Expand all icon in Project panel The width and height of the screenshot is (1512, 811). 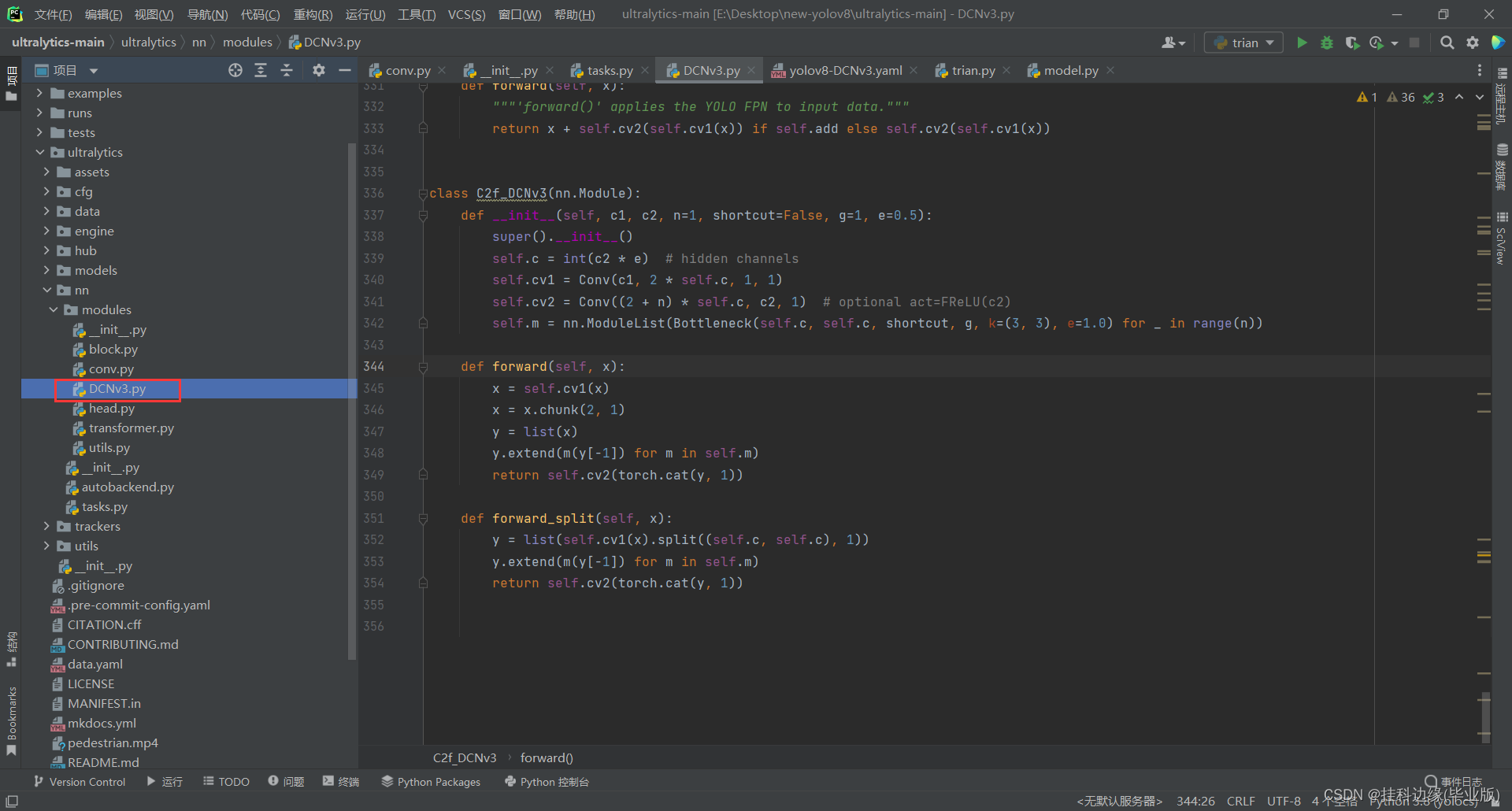tap(261, 70)
